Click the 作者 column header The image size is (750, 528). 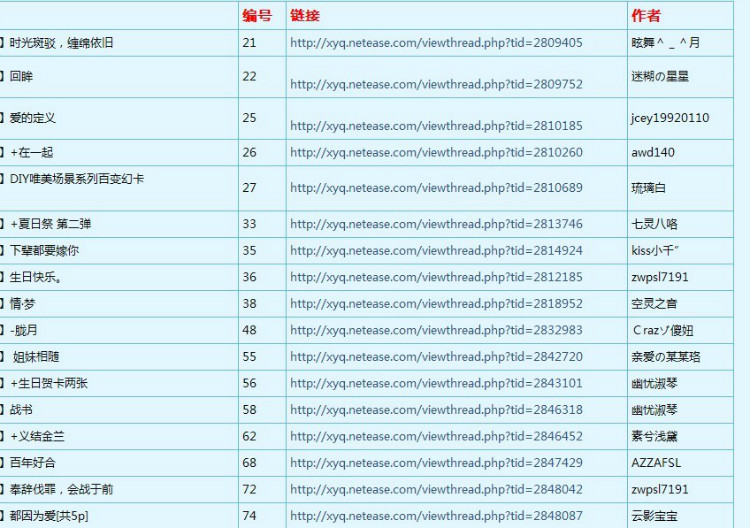coord(645,16)
